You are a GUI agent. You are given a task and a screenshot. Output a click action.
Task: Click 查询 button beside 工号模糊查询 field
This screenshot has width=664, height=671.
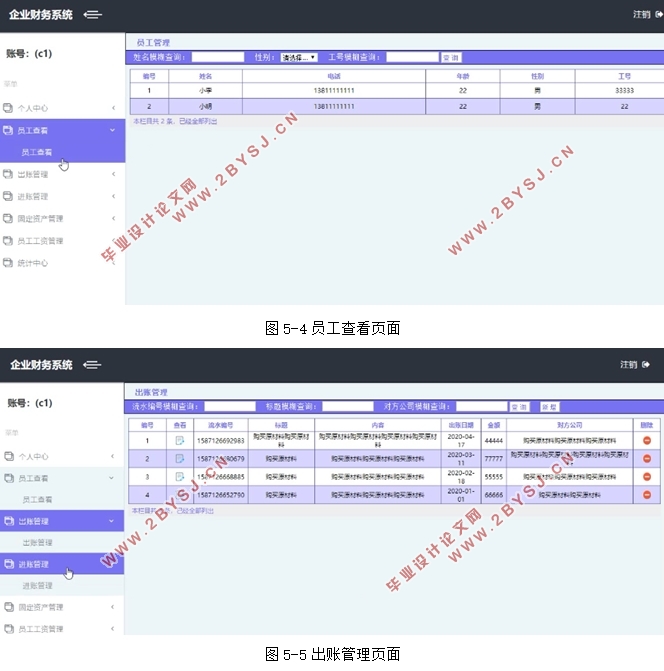click(x=451, y=58)
